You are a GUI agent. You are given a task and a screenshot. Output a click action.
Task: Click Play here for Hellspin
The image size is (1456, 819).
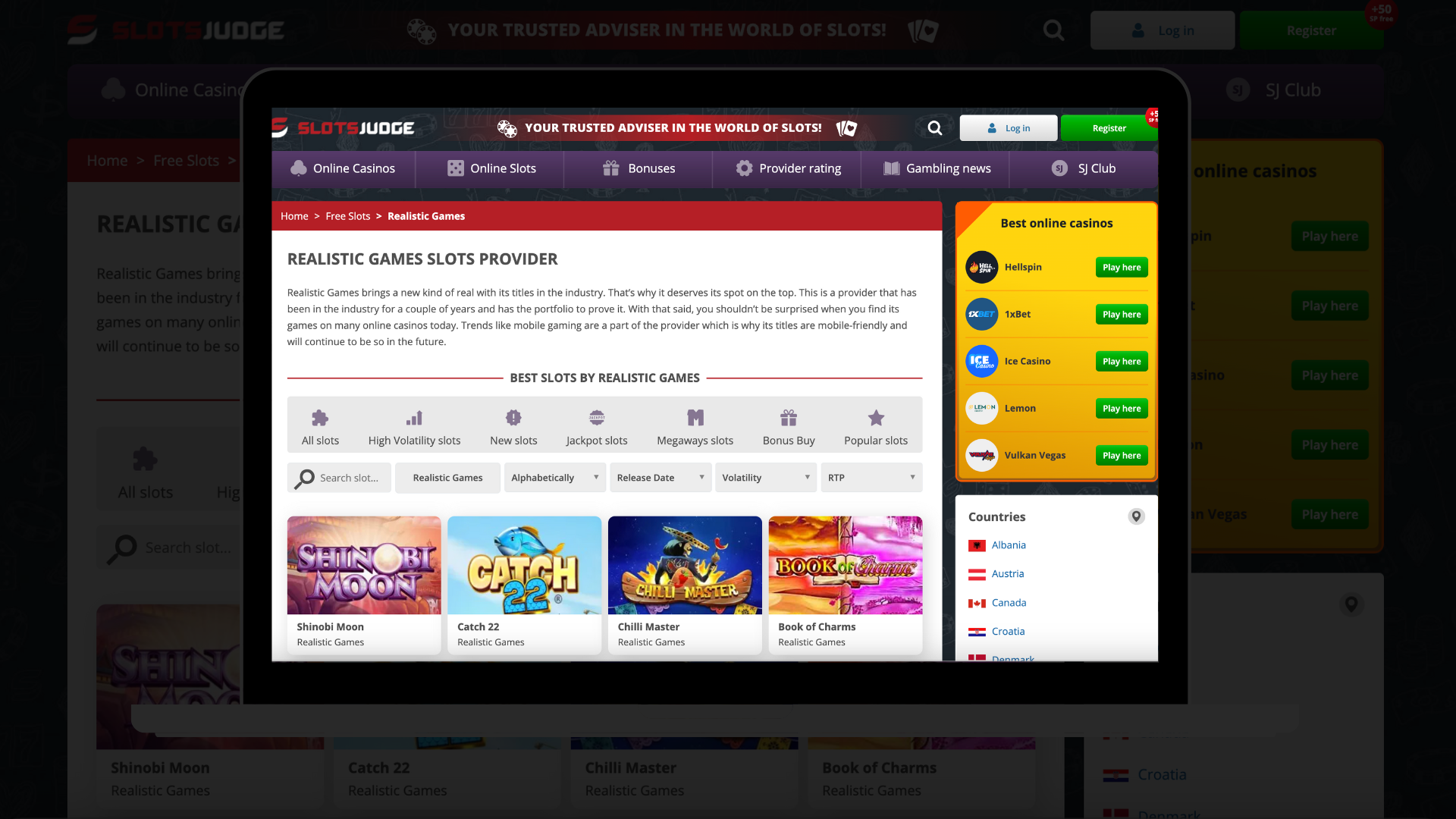(x=1122, y=267)
